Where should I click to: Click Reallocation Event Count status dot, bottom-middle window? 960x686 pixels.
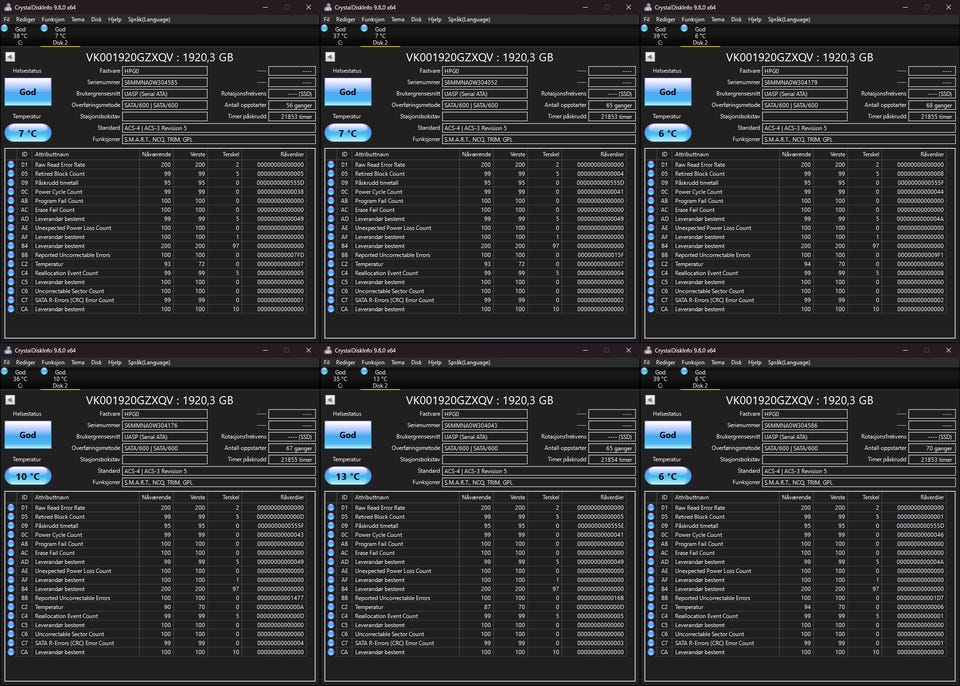(331, 616)
